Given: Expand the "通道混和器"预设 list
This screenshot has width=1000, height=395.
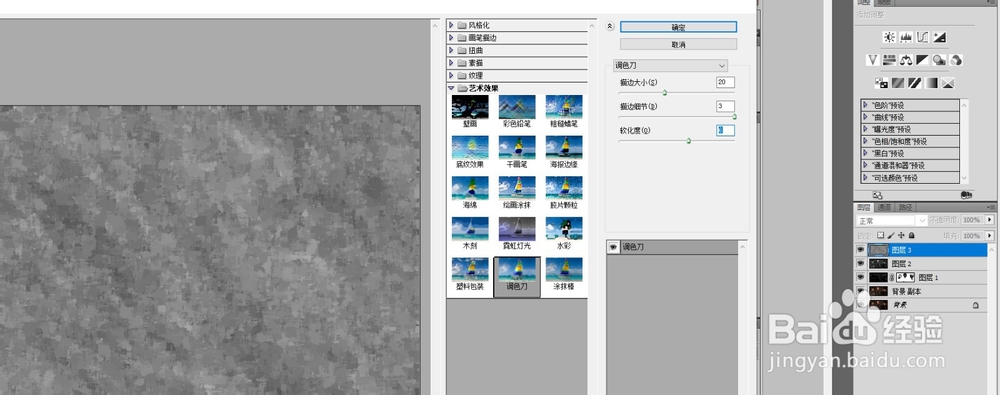Looking at the screenshot, I should [x=865, y=166].
